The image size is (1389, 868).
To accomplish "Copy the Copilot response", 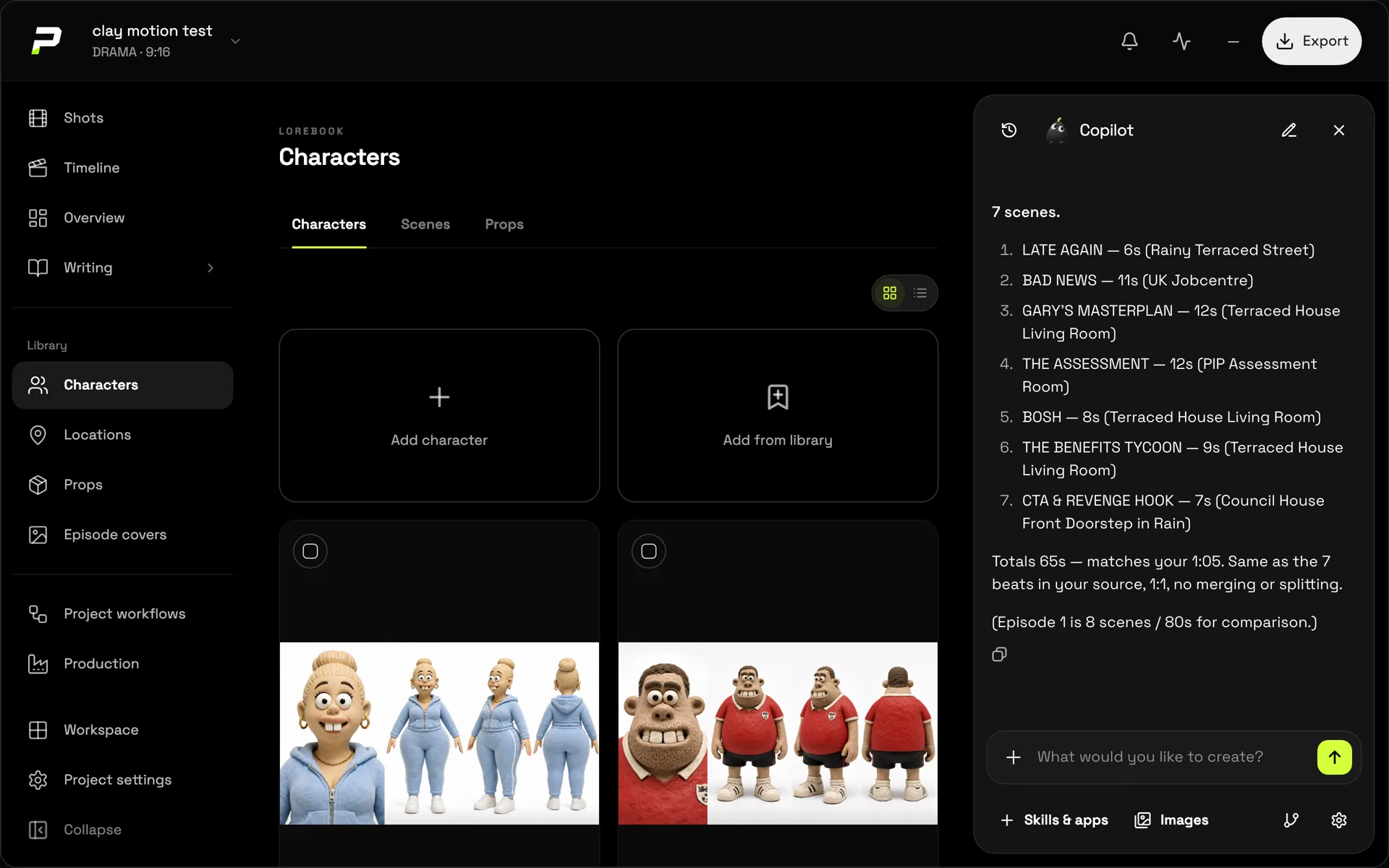I will (999, 655).
